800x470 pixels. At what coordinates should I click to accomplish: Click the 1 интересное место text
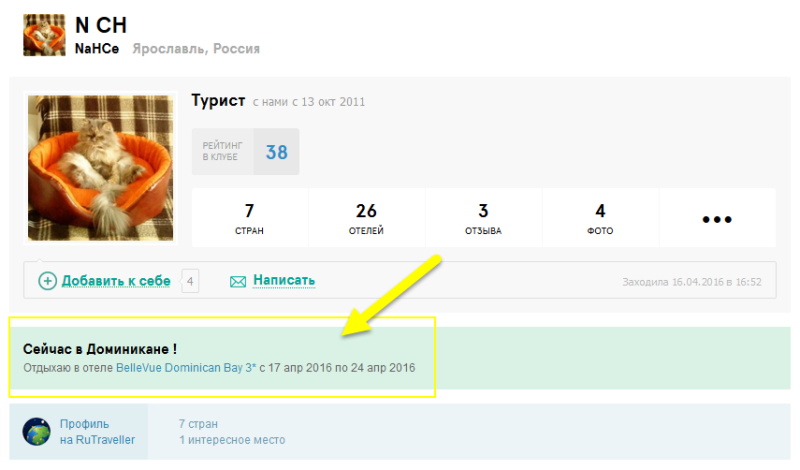(232, 440)
